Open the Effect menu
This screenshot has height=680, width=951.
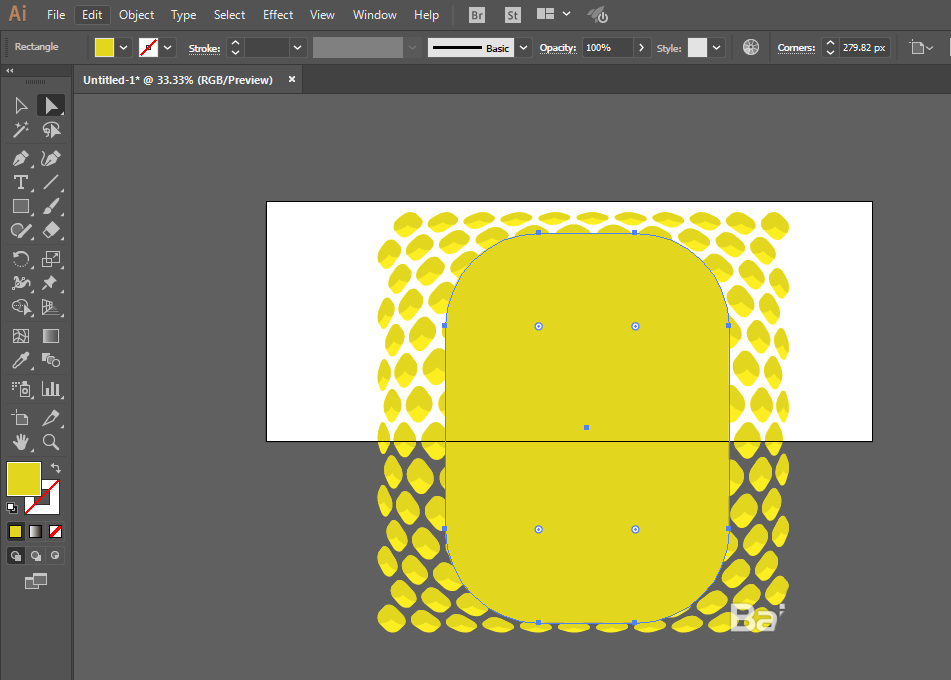pyautogui.click(x=278, y=15)
